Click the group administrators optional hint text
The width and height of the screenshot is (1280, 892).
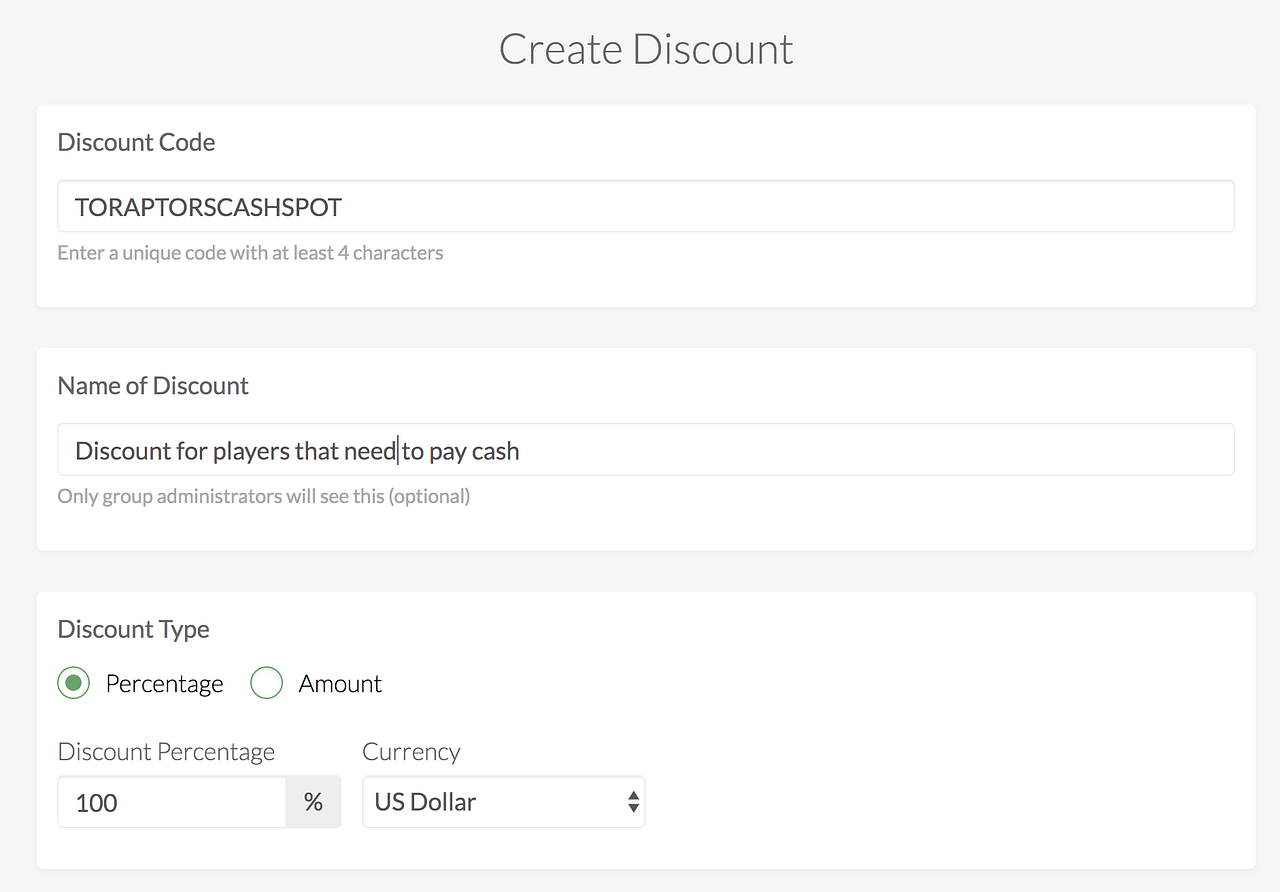(x=263, y=496)
